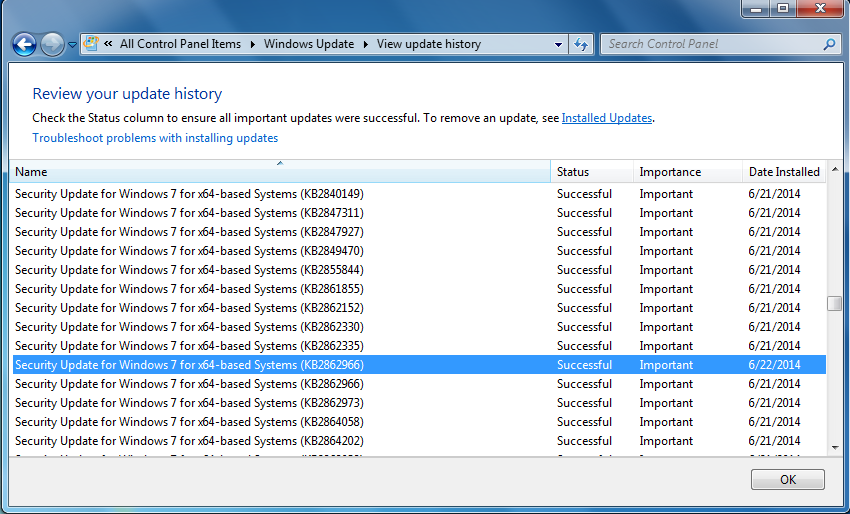The image size is (850, 514).
Task: Navigate to Windows Update breadcrumb
Action: coord(308,44)
